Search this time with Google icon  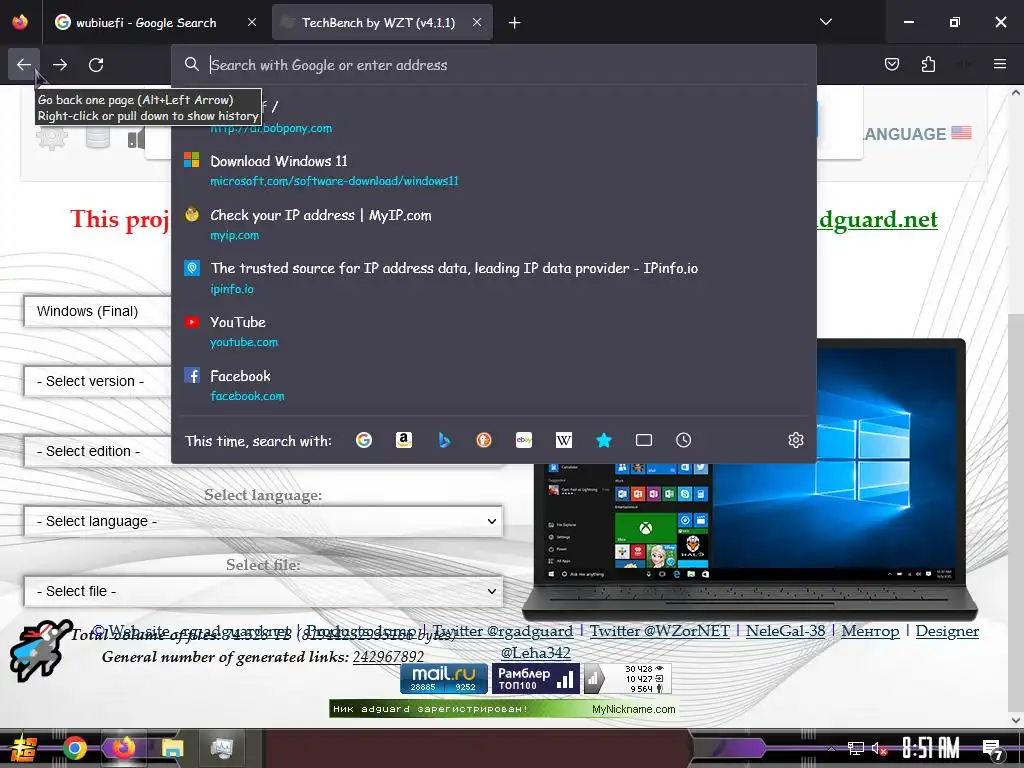pyautogui.click(x=364, y=440)
